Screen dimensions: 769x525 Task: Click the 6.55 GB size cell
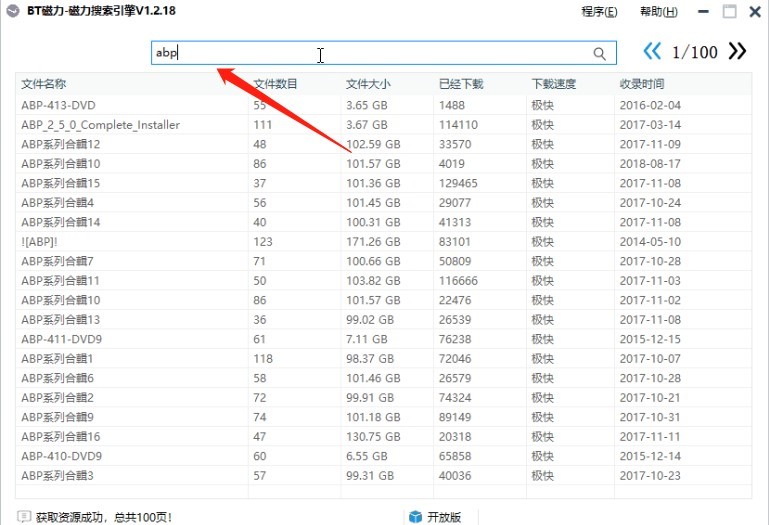click(x=367, y=456)
